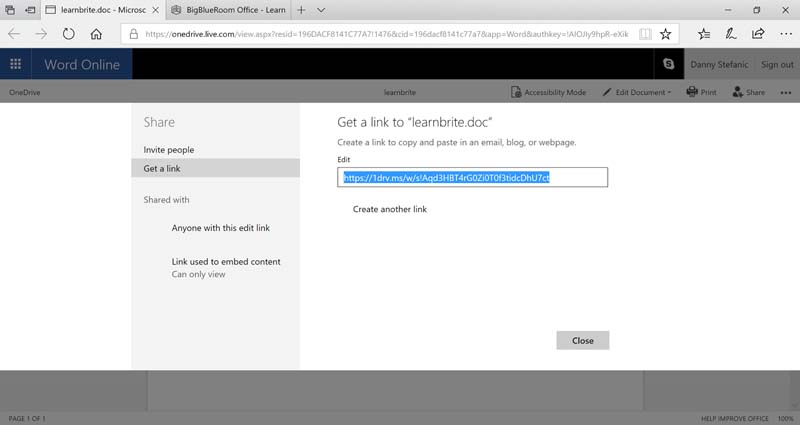Click the browser back arrow
The width and height of the screenshot is (800, 425).
(x=14, y=34)
